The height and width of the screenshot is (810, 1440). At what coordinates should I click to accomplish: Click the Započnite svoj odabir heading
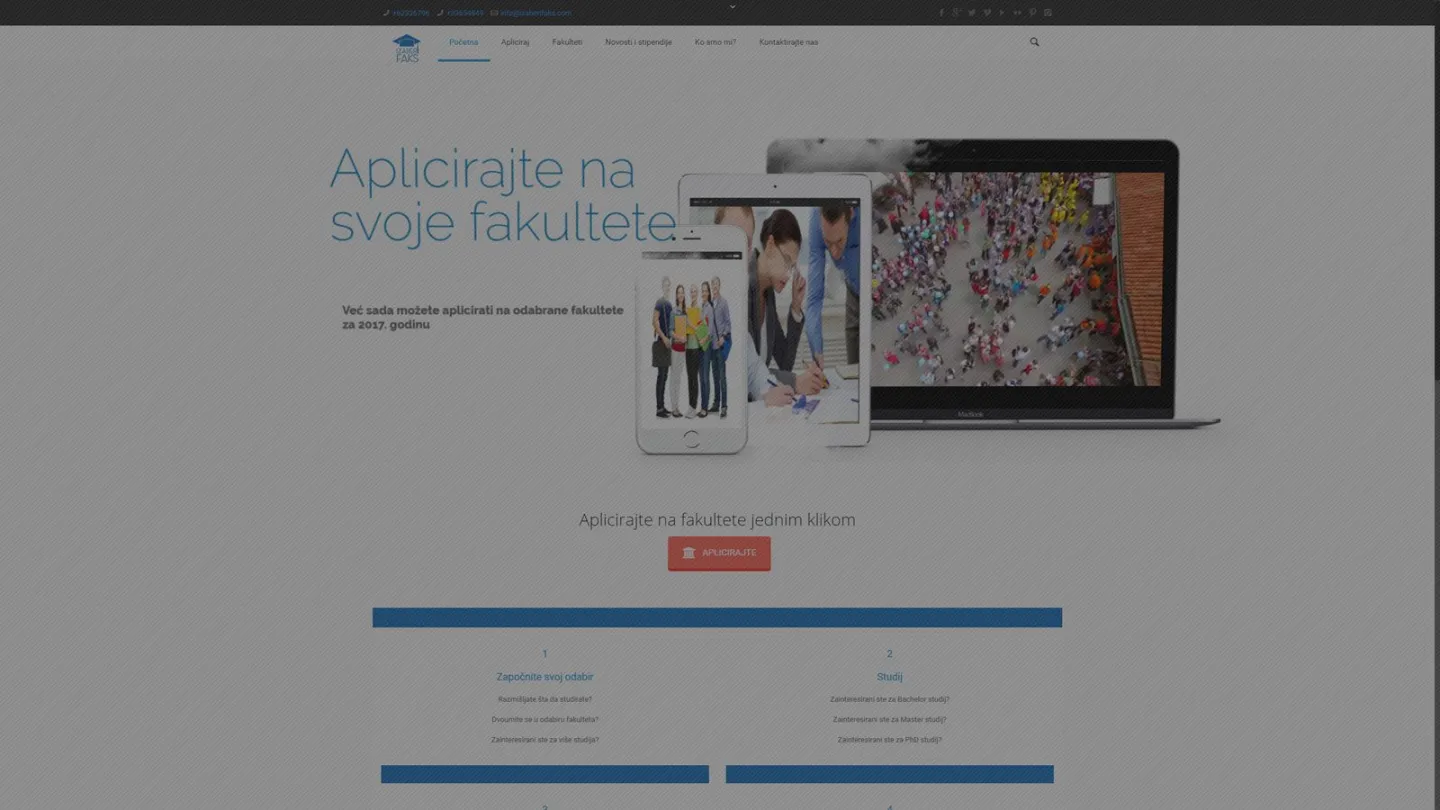(x=545, y=677)
